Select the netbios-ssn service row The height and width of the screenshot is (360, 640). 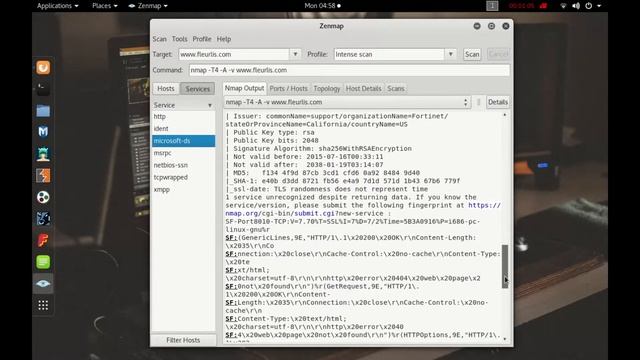tap(183, 165)
